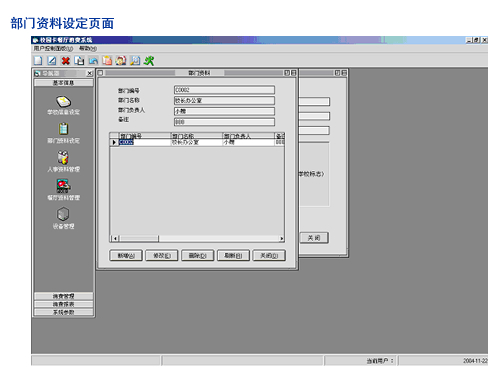The width and height of the screenshot is (500, 380).
Task: Click the red X delete toolbar icon
Action: click(66, 61)
